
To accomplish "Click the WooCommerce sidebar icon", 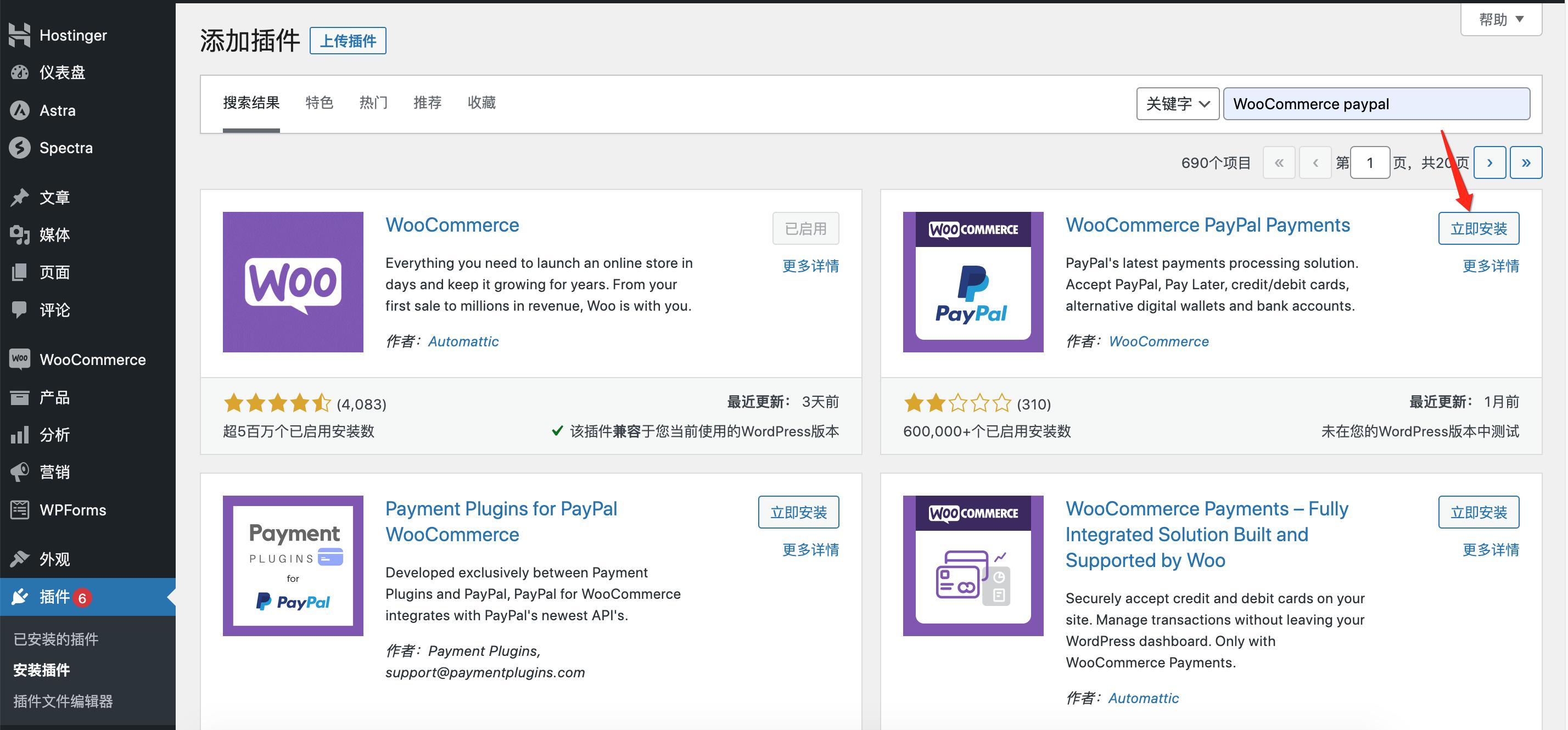I will 19,359.
